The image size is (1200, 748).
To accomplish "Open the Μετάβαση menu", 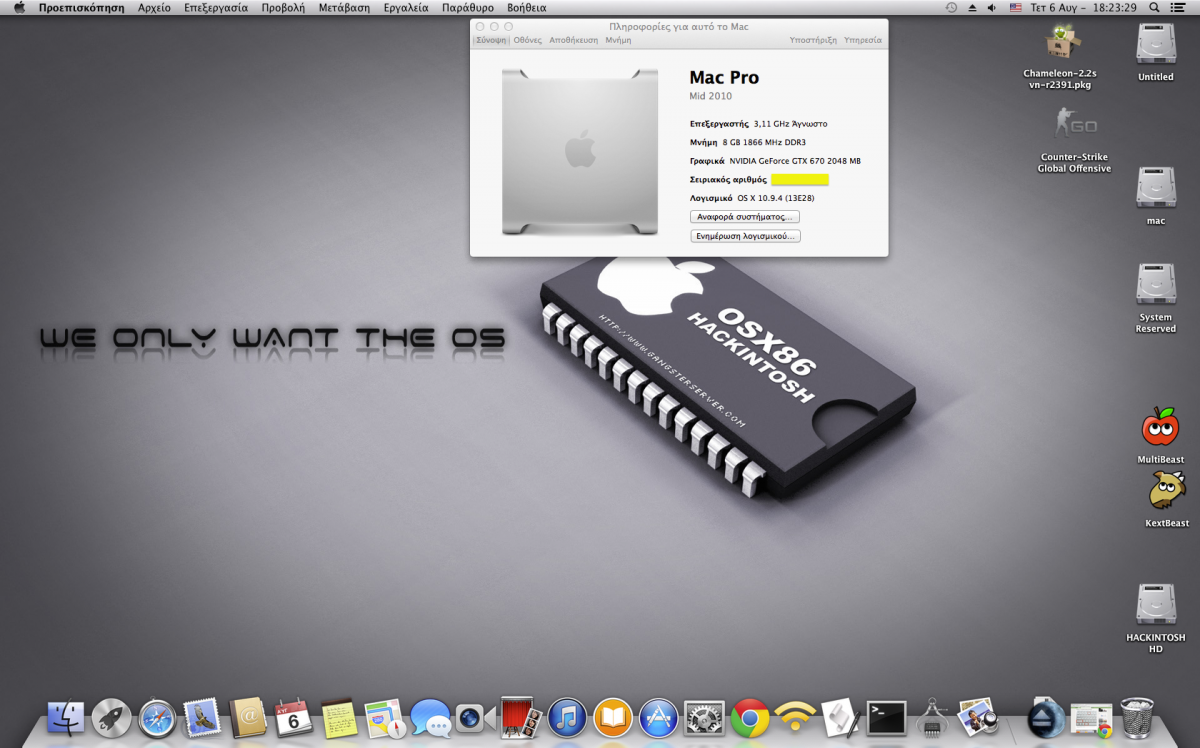I will point(345,7).
